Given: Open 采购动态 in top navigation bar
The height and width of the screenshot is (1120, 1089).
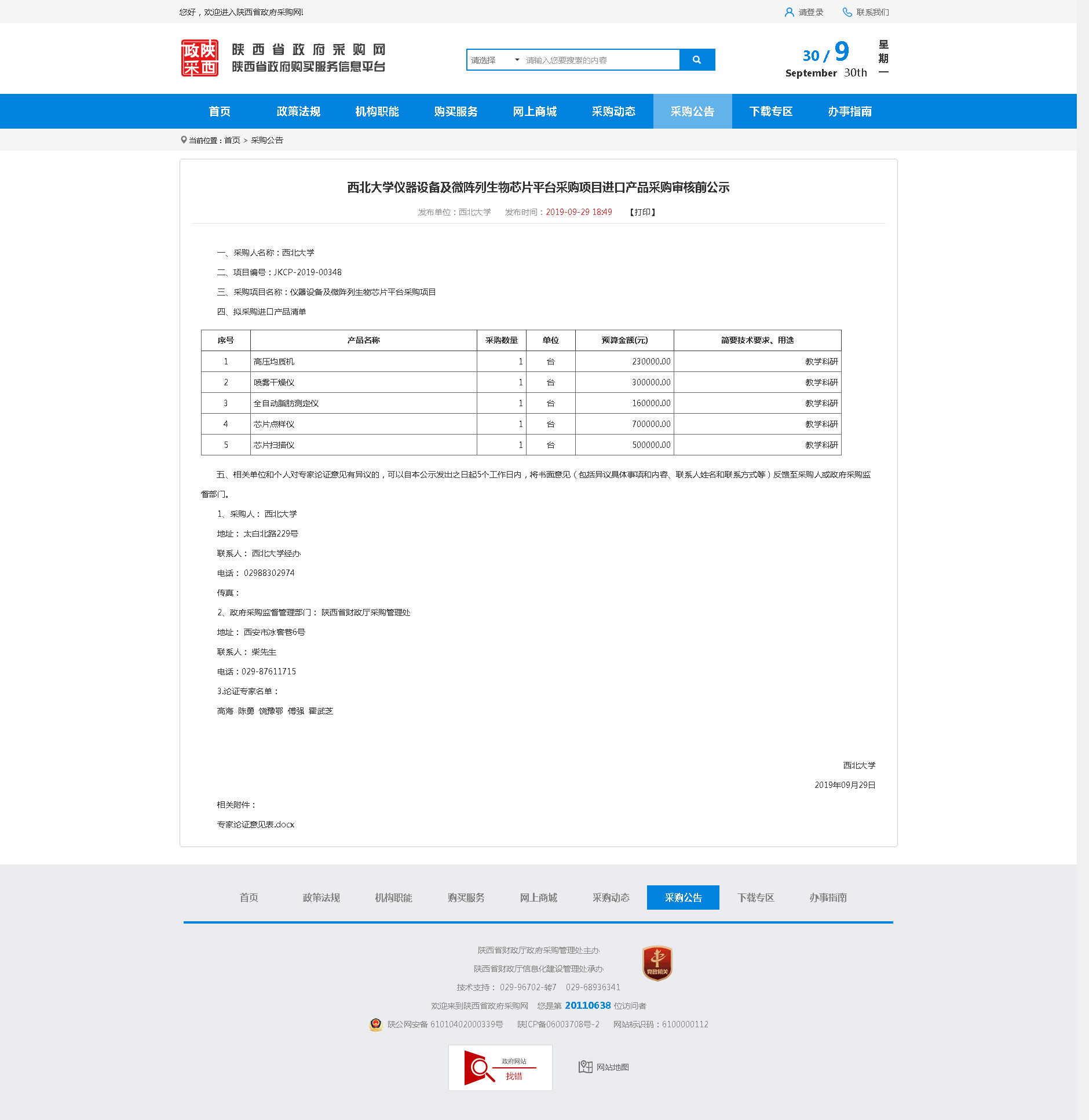Looking at the screenshot, I should point(613,111).
